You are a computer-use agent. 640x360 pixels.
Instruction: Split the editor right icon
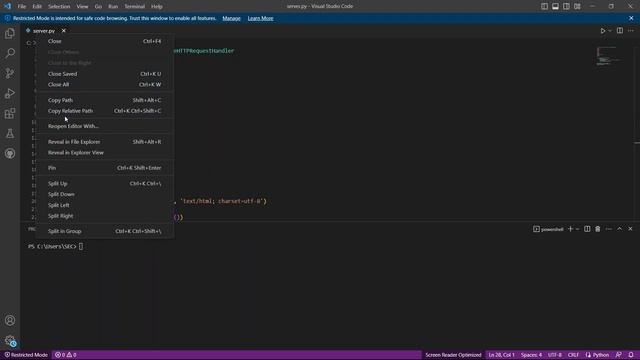(x=620, y=31)
